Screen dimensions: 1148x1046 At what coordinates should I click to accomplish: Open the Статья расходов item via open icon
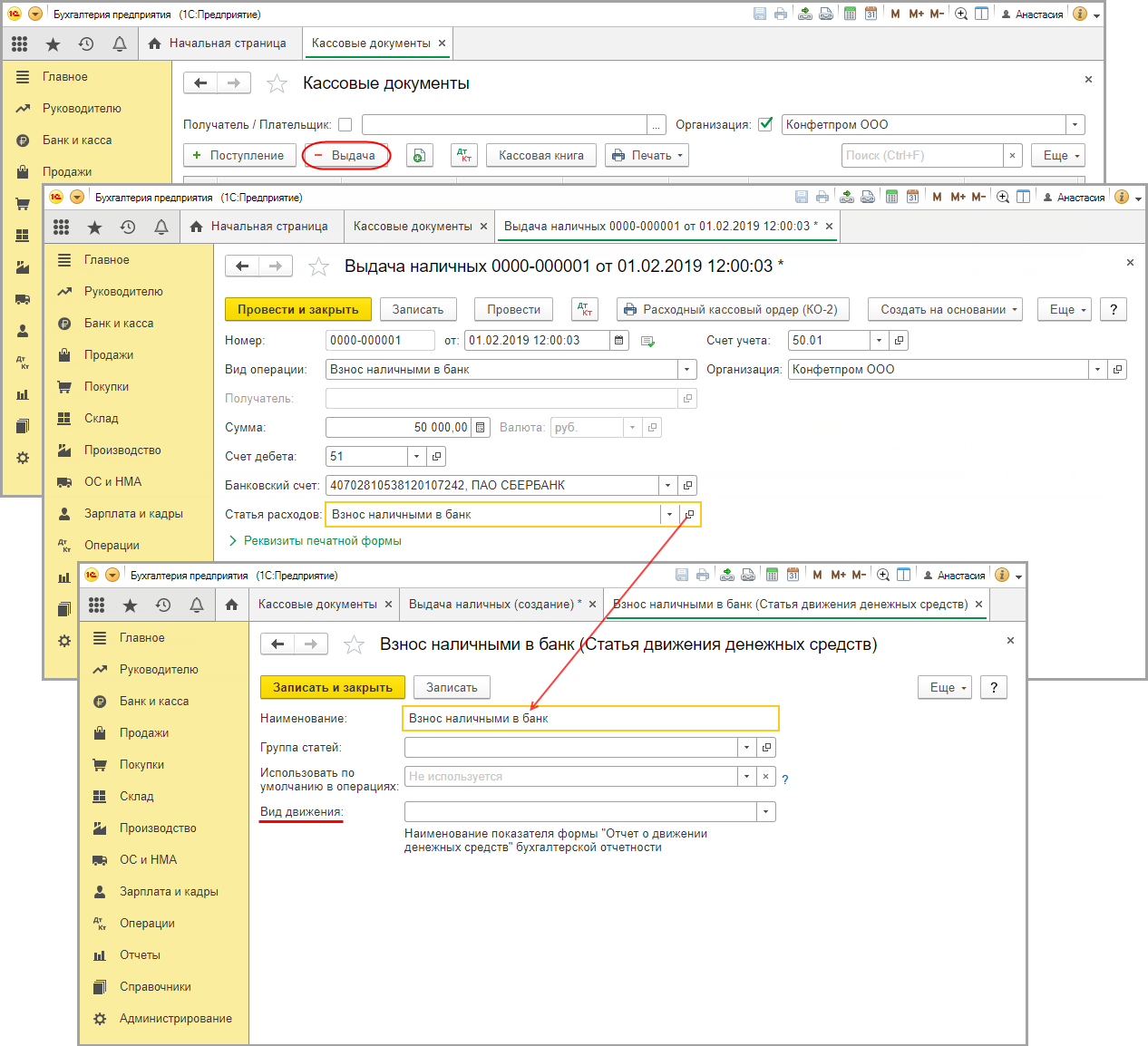click(x=689, y=515)
